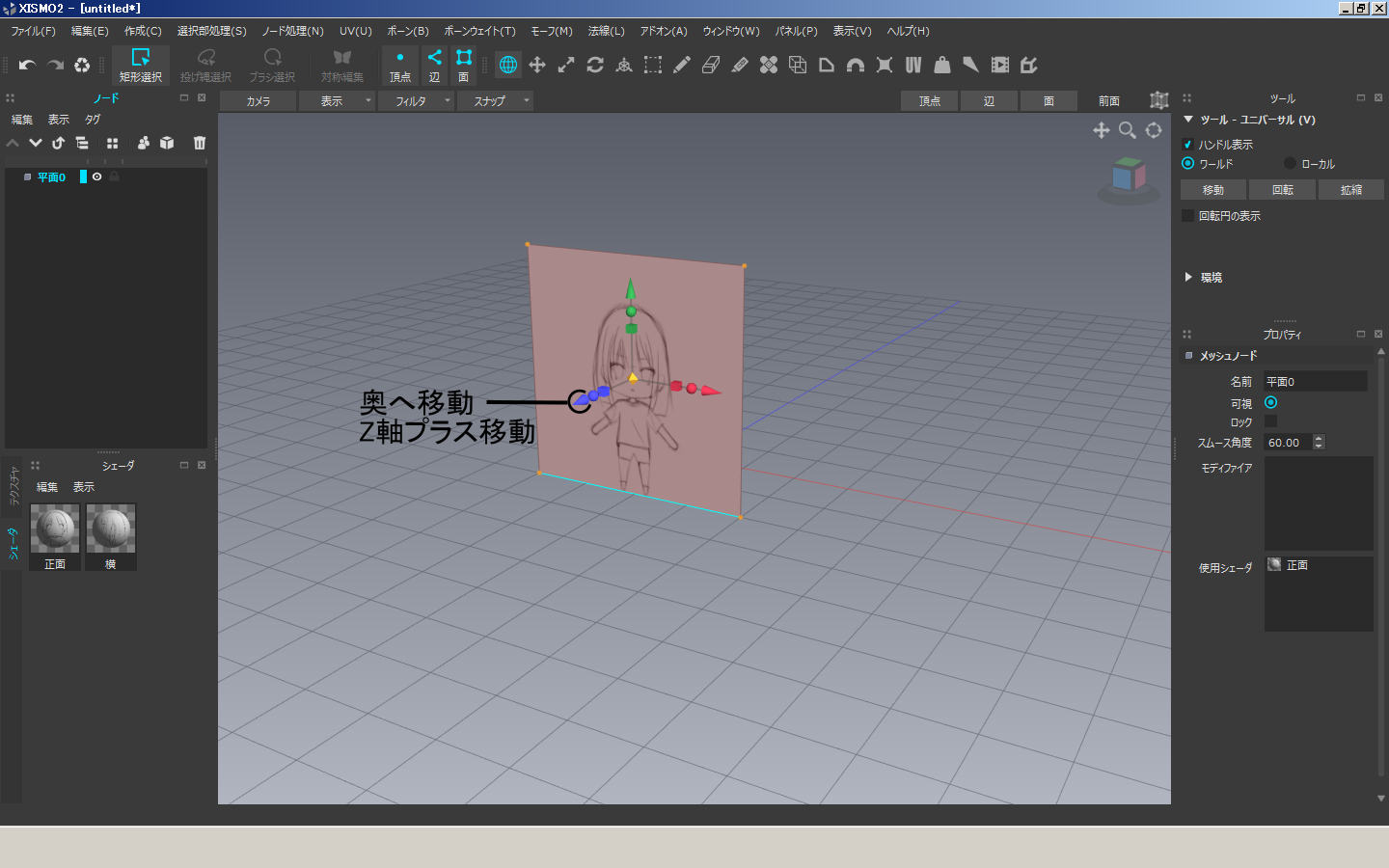Select the magnet tool icon

[856, 65]
